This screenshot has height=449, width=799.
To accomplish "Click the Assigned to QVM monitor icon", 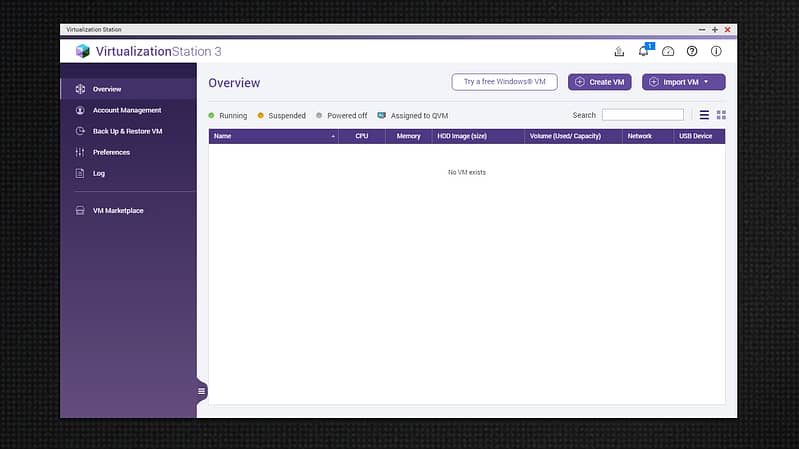I will click(x=382, y=116).
